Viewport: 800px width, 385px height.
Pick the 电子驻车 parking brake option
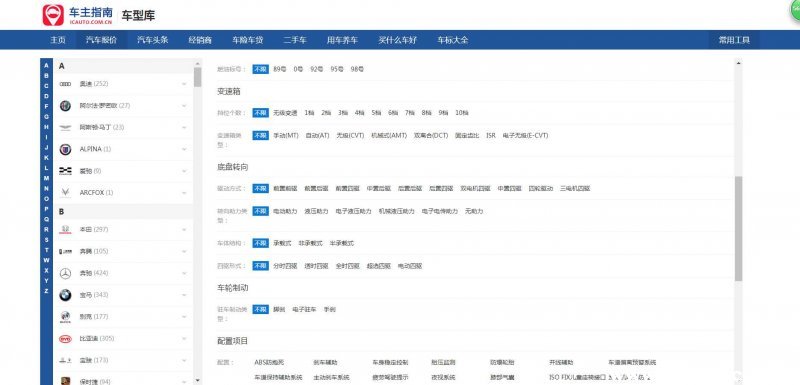pyautogui.click(x=304, y=309)
